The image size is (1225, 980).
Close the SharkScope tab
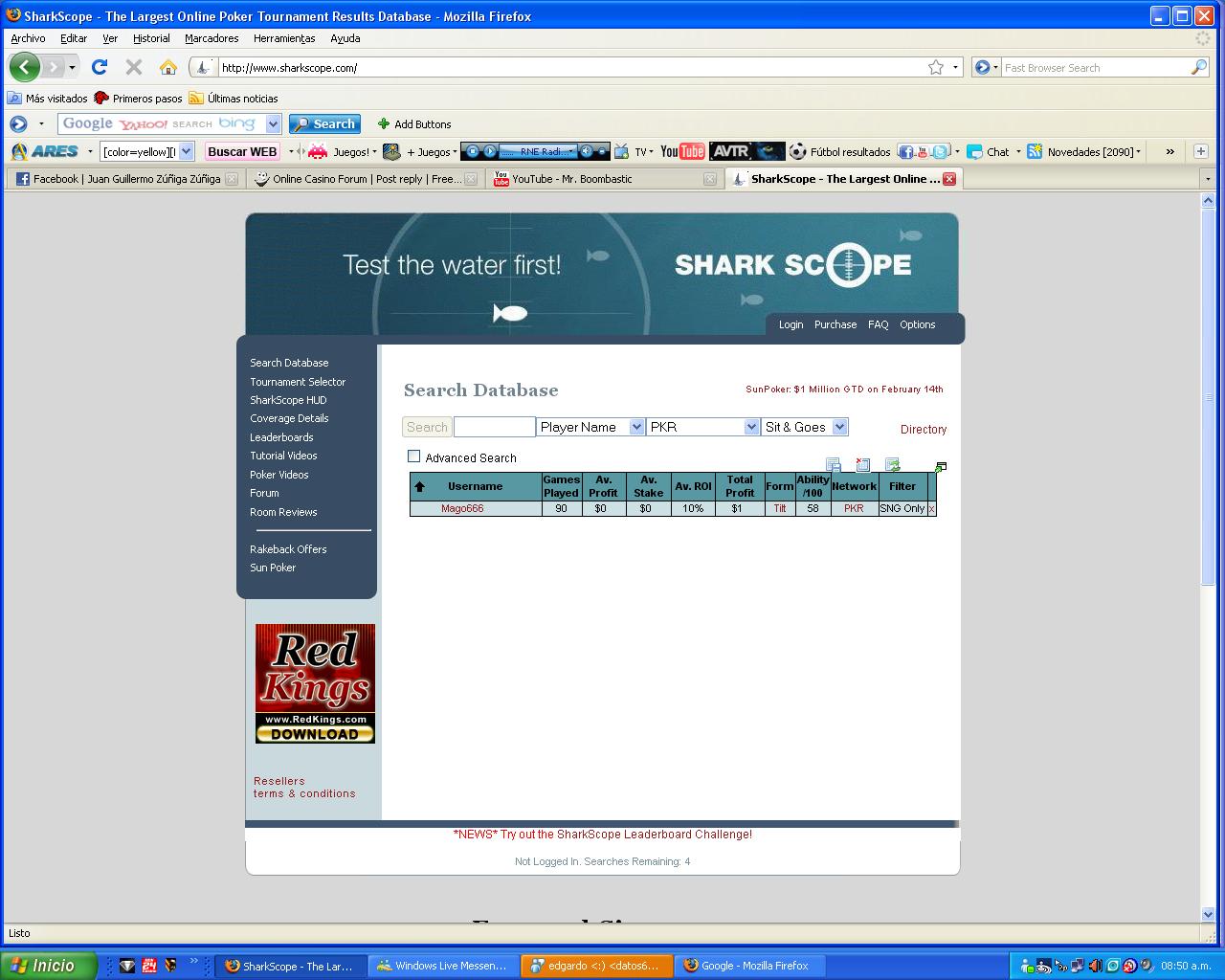(949, 179)
